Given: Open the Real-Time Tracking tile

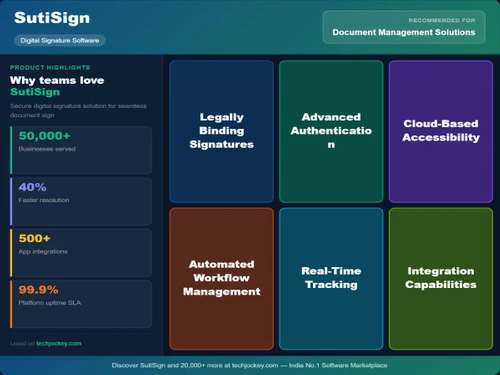Looking at the screenshot, I should (x=331, y=279).
